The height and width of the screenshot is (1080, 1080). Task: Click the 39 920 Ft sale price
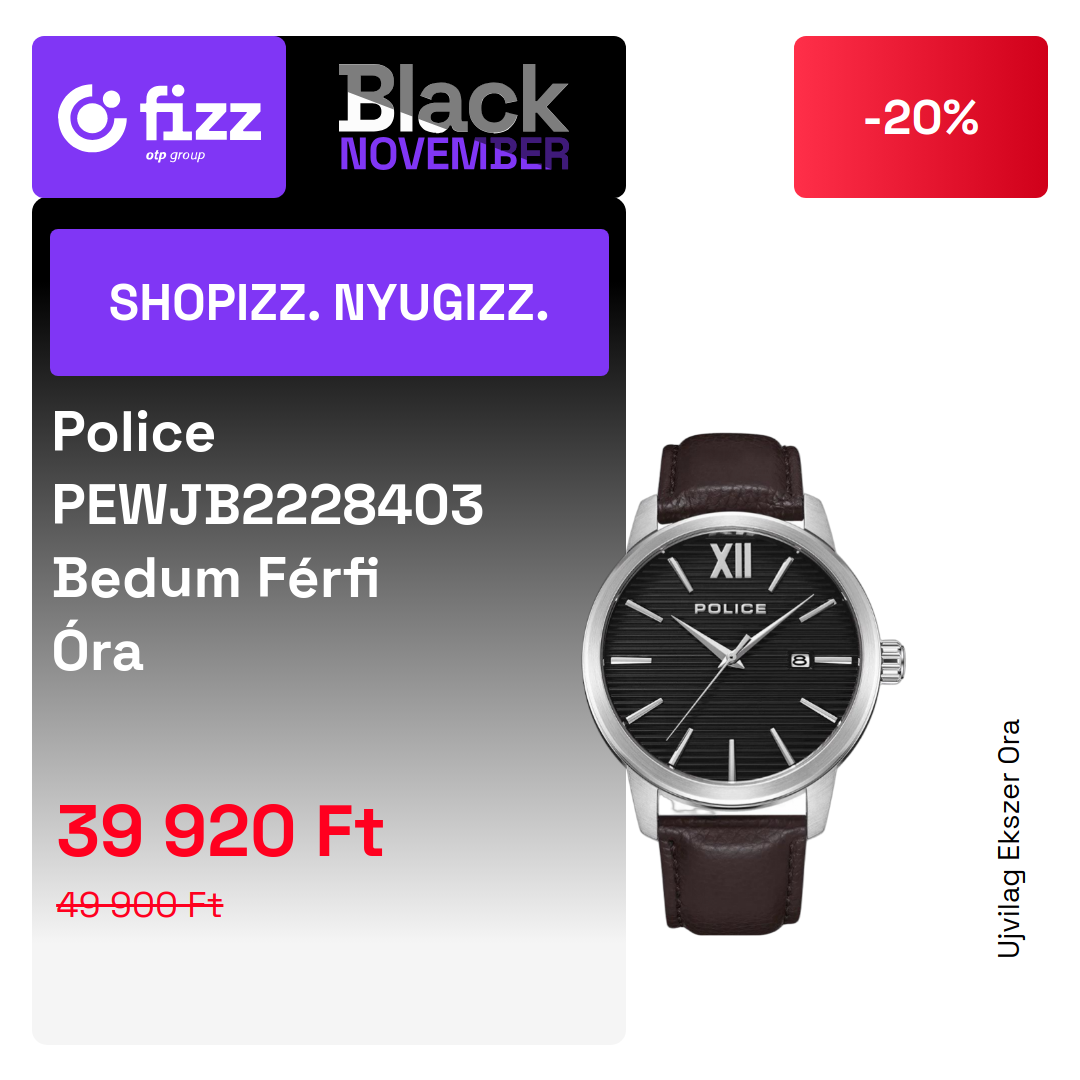click(220, 831)
